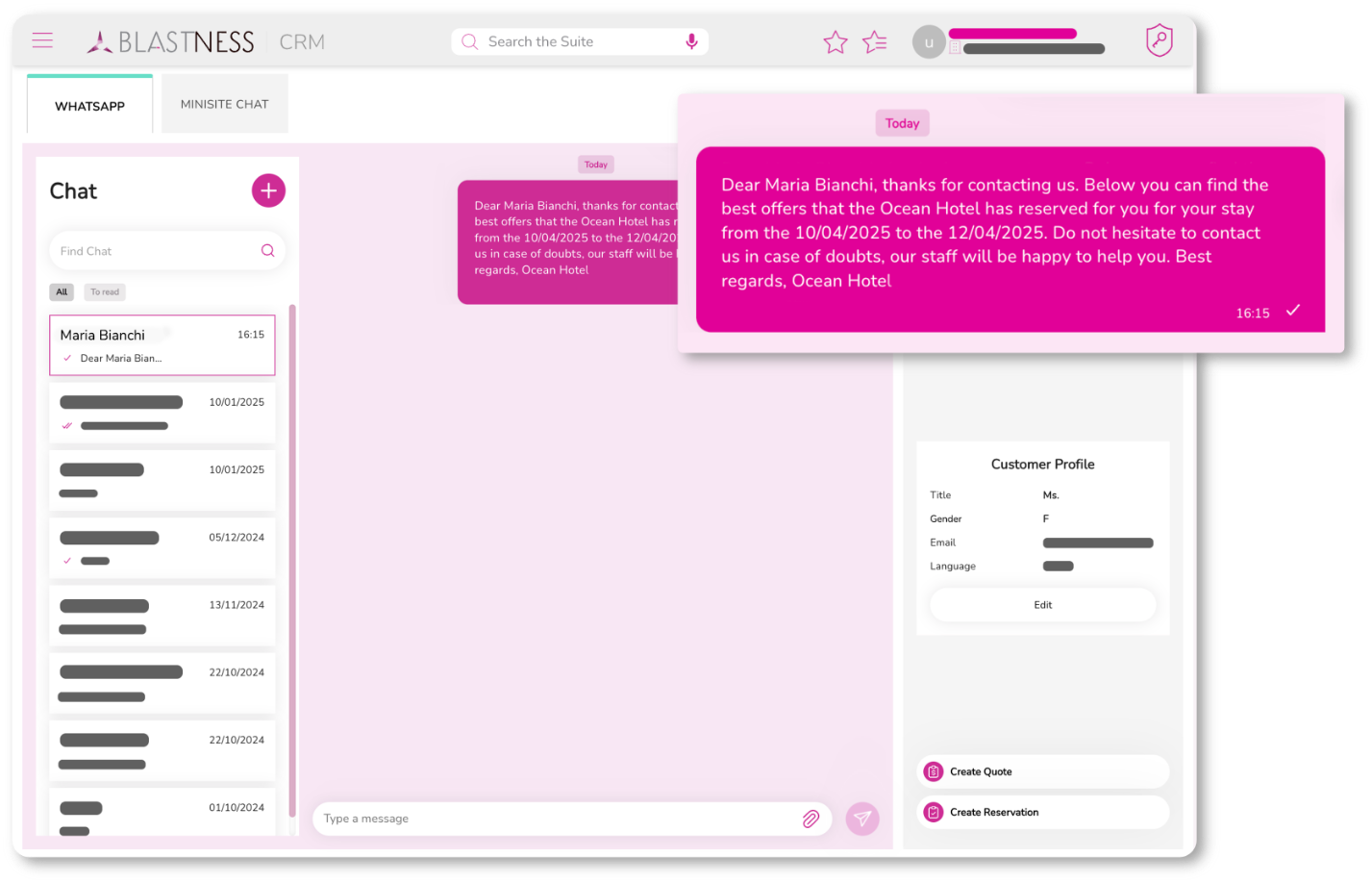
Task: Switch to the WhatsApp tab
Action: click(89, 105)
